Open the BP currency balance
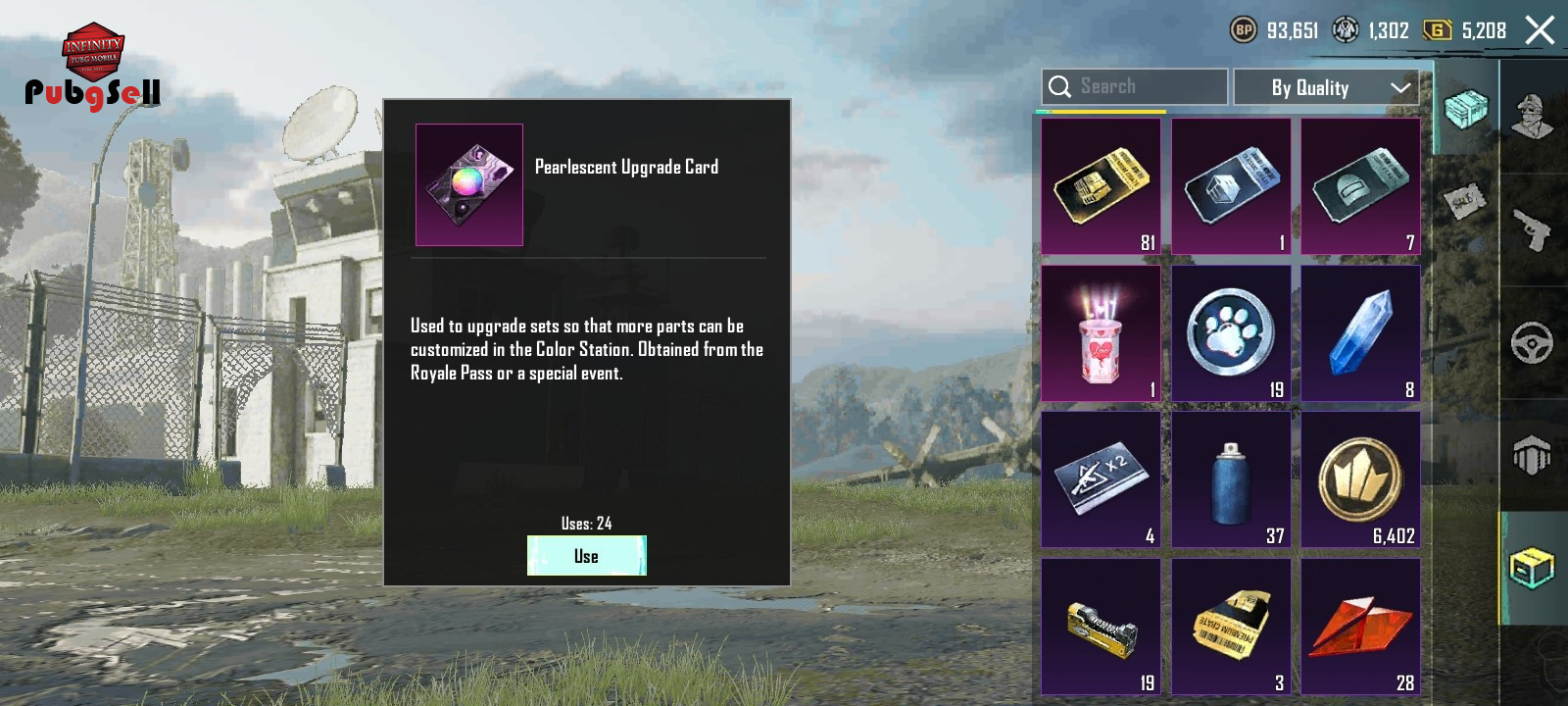This screenshot has height=706, width=1568. coord(1274,30)
